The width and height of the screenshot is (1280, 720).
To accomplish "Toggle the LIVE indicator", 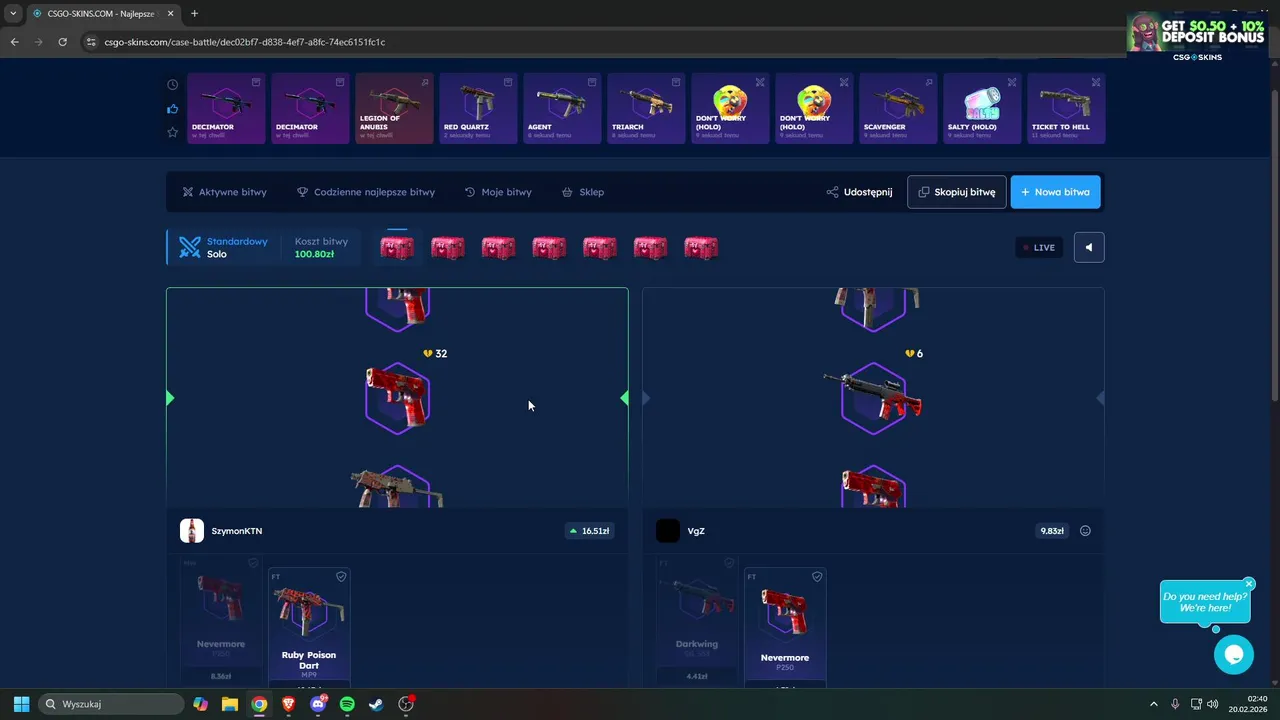I will [1039, 247].
